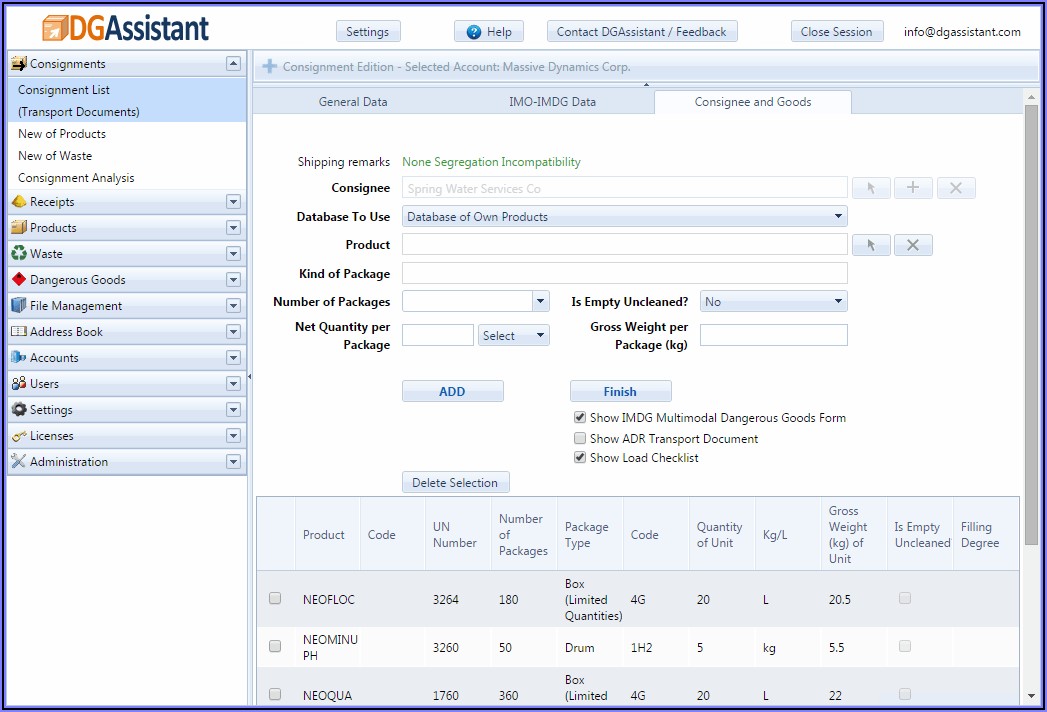The image size is (1047, 712).
Task: Expand the Receipts sidebar section
Action: [x=233, y=202]
